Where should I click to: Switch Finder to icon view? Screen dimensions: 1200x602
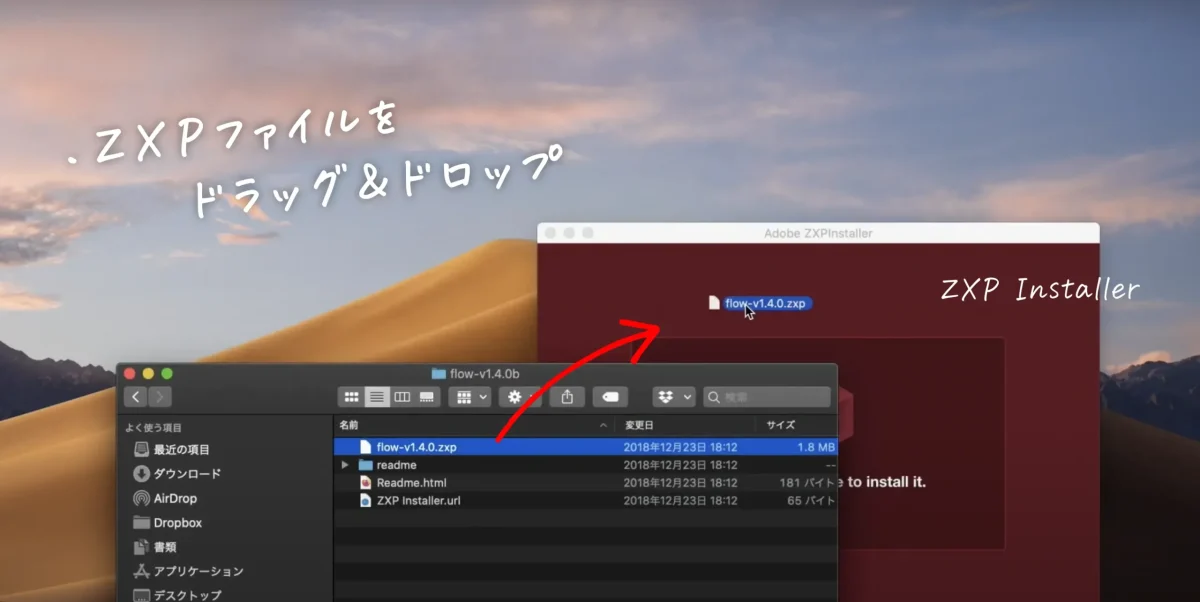351,397
